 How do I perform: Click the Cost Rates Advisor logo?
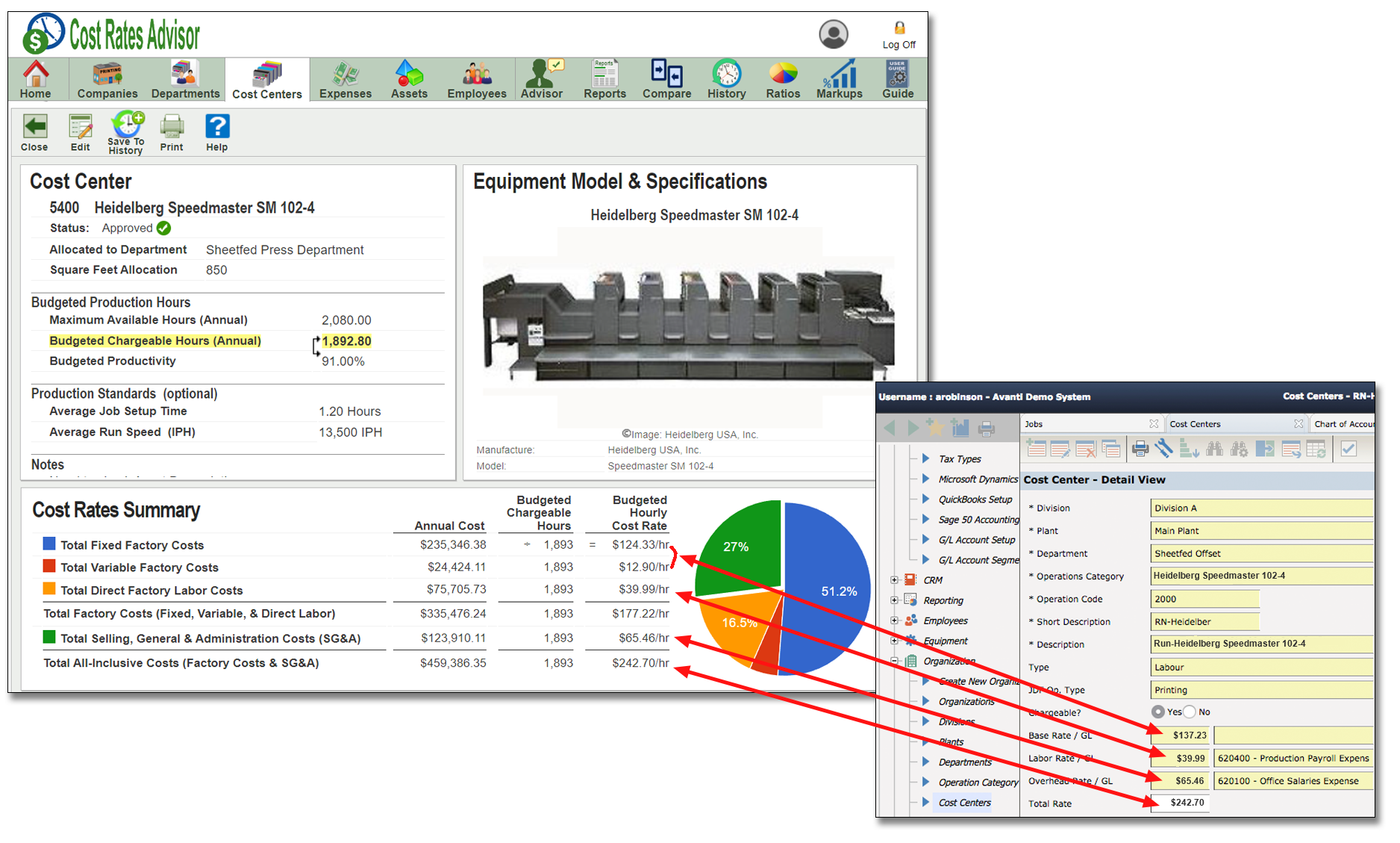(112, 34)
